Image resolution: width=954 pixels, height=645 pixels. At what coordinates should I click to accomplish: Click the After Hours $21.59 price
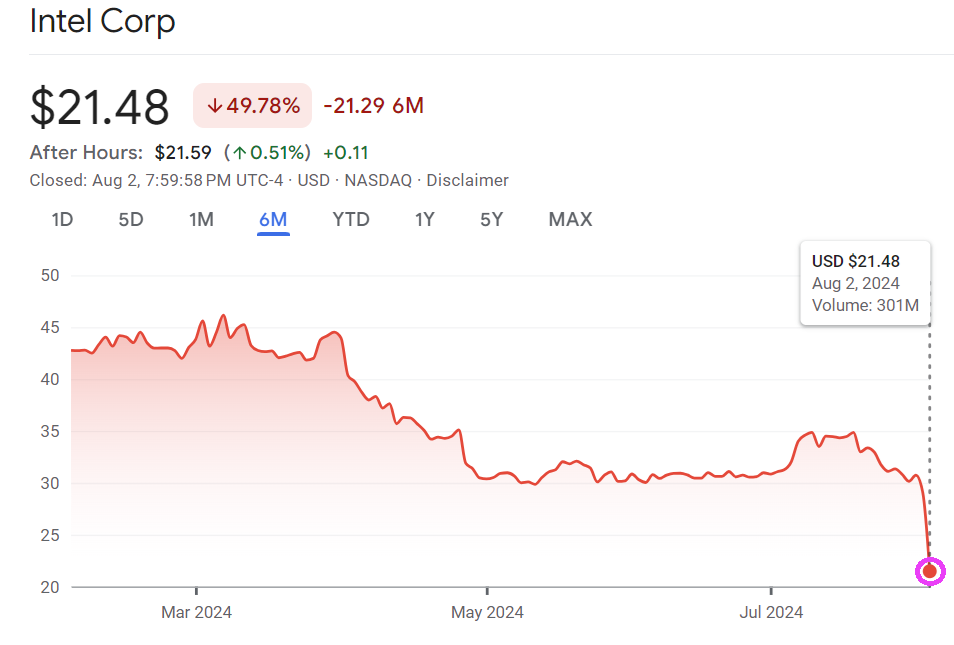tap(183, 153)
